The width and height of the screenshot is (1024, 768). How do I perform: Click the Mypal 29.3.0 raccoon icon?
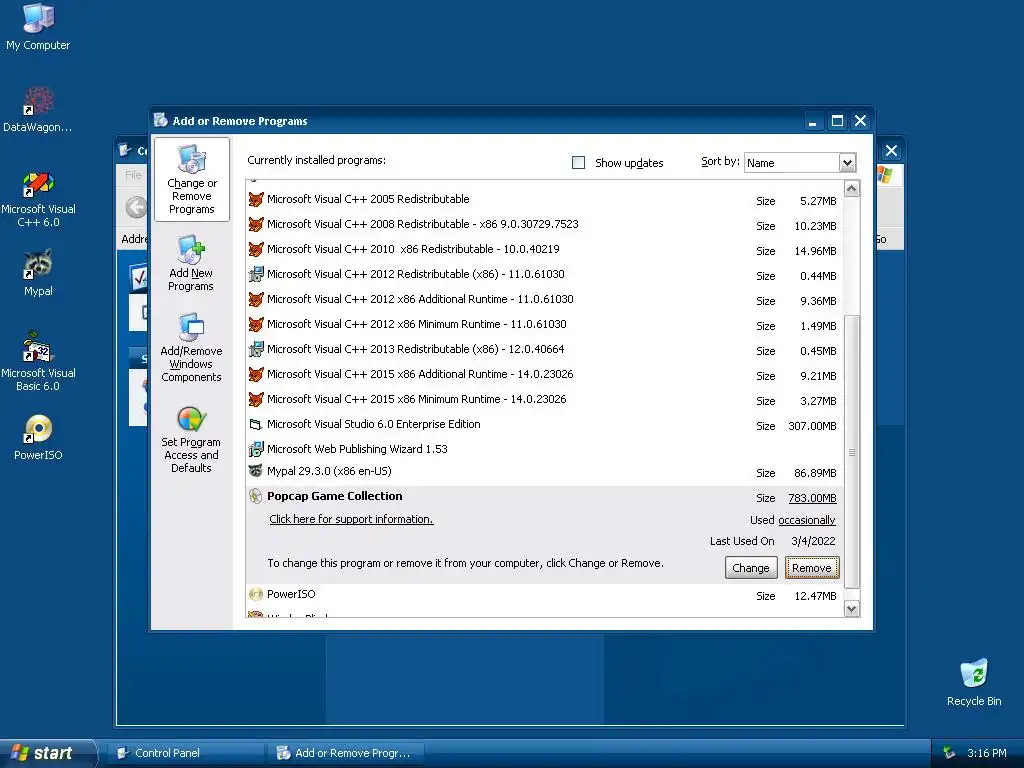(256, 471)
